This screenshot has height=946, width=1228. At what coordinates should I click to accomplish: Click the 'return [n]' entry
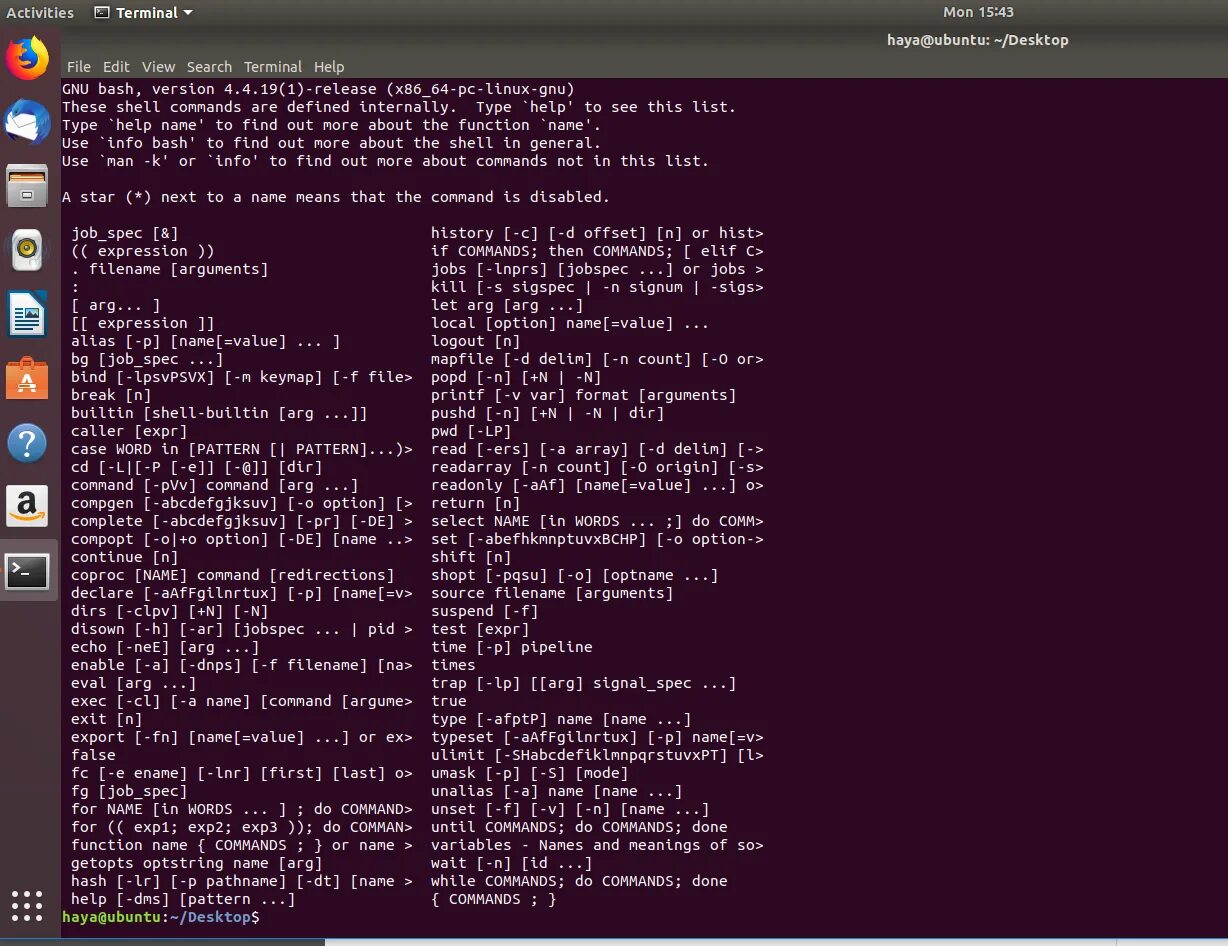[x=476, y=503]
